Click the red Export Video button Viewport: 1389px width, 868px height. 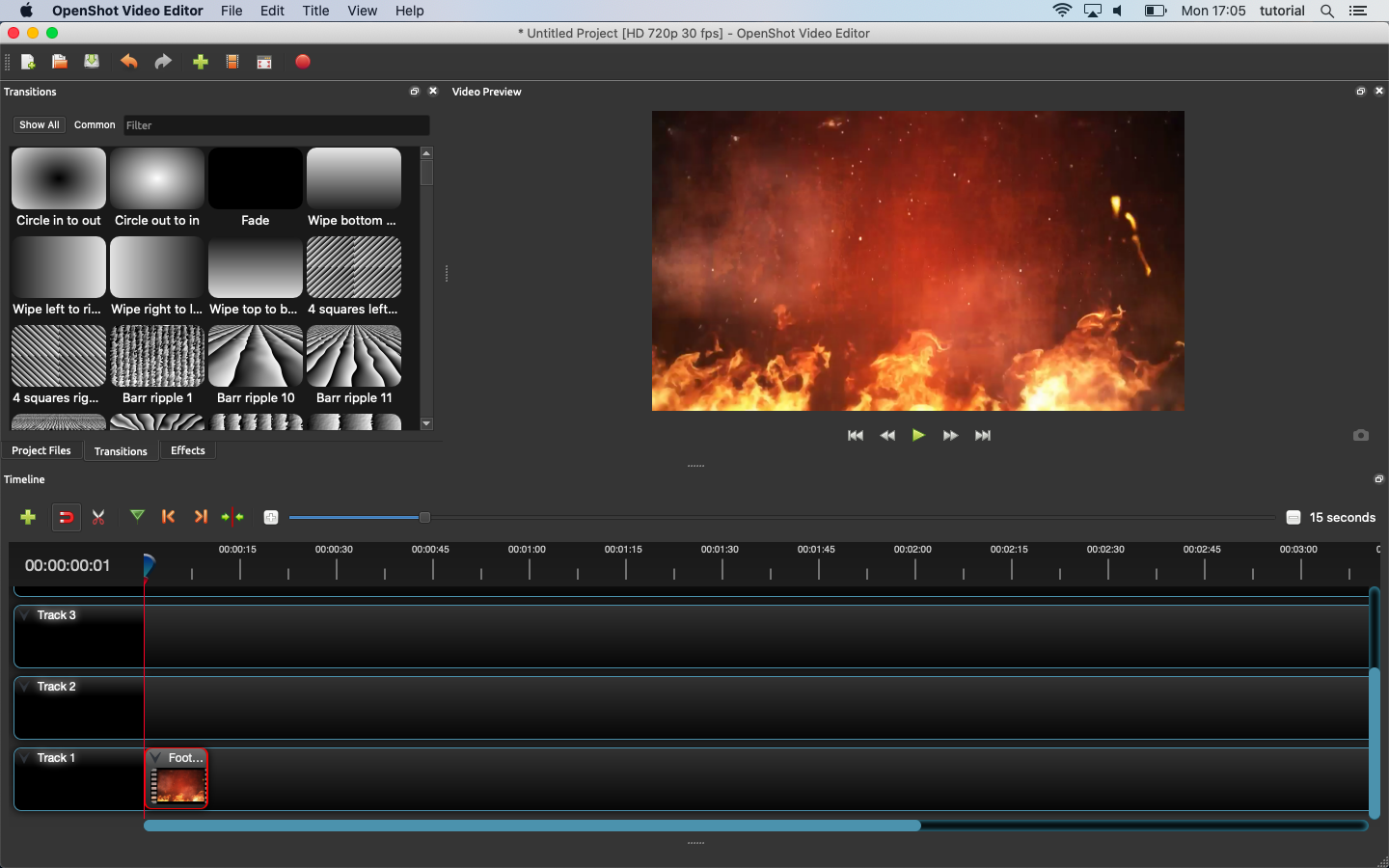pyautogui.click(x=303, y=62)
